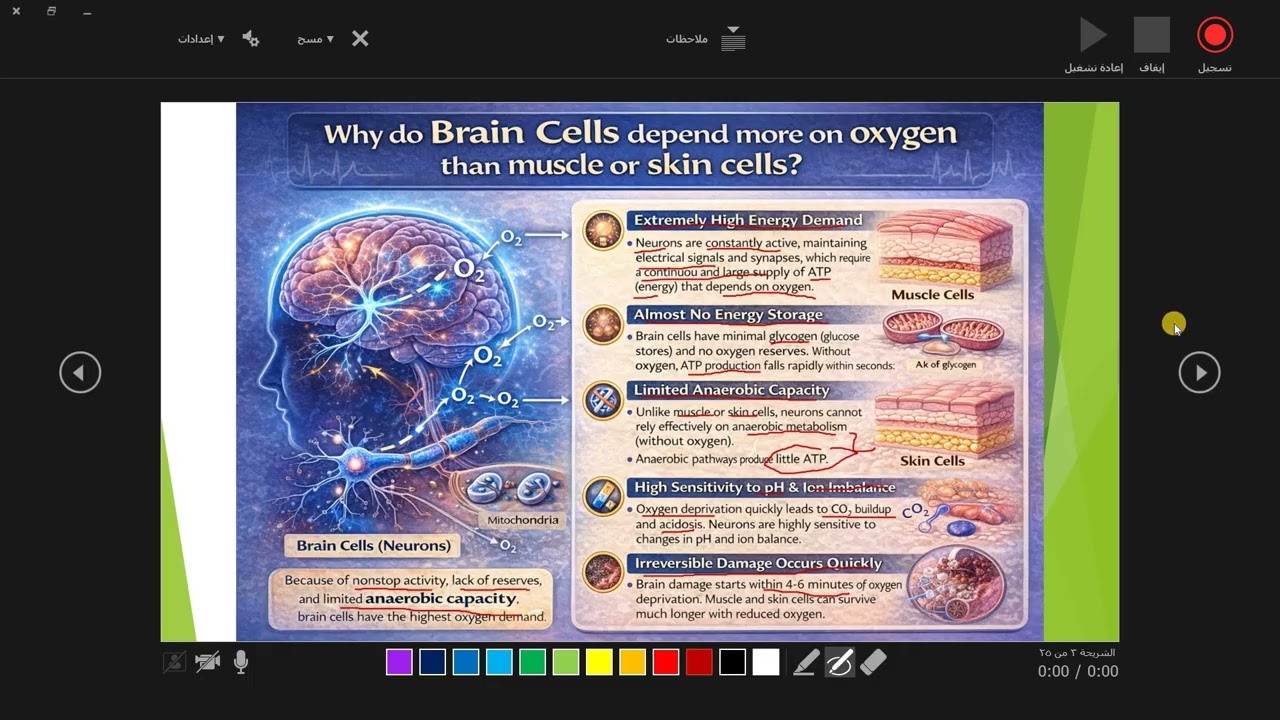This screenshot has width=1280, height=720.
Task: Select the black ink color
Action: click(732, 662)
